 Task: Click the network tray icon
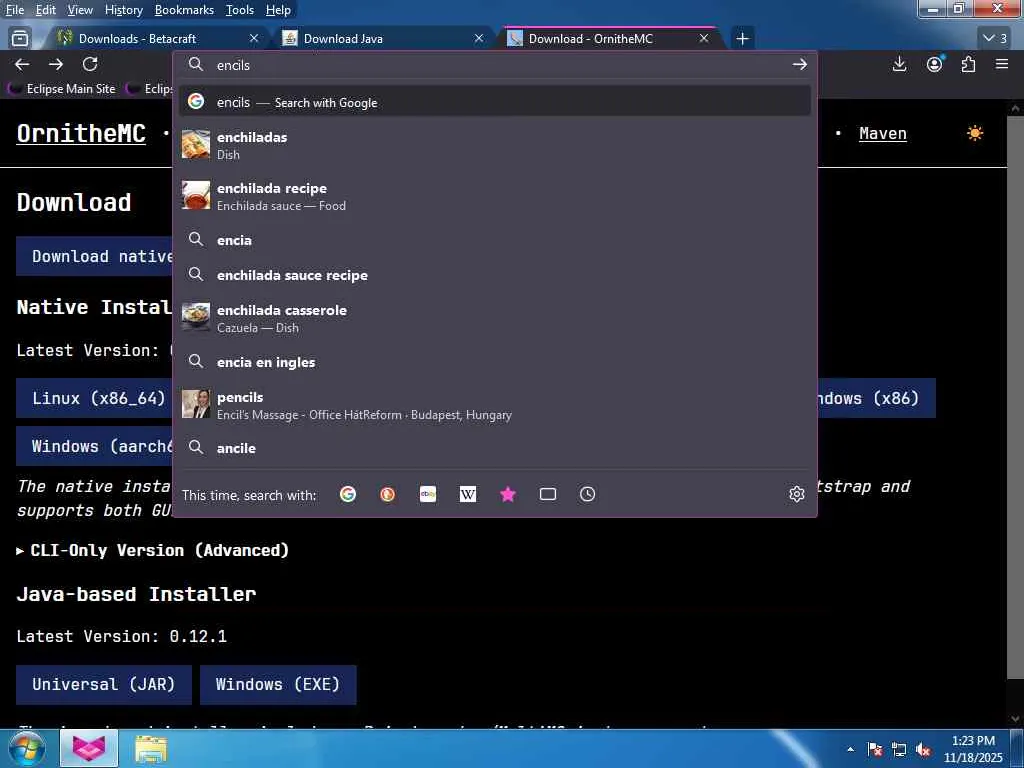pos(899,750)
